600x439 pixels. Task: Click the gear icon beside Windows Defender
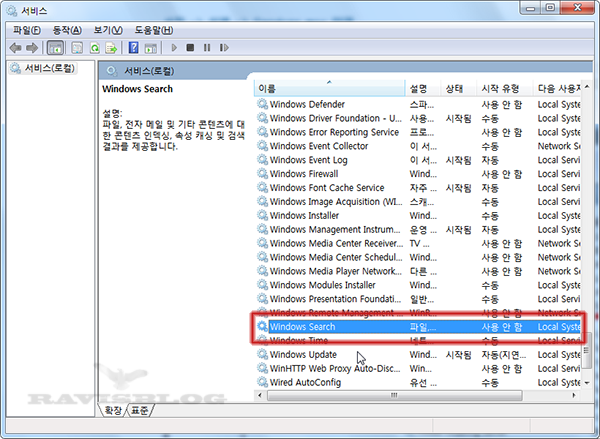(262, 104)
